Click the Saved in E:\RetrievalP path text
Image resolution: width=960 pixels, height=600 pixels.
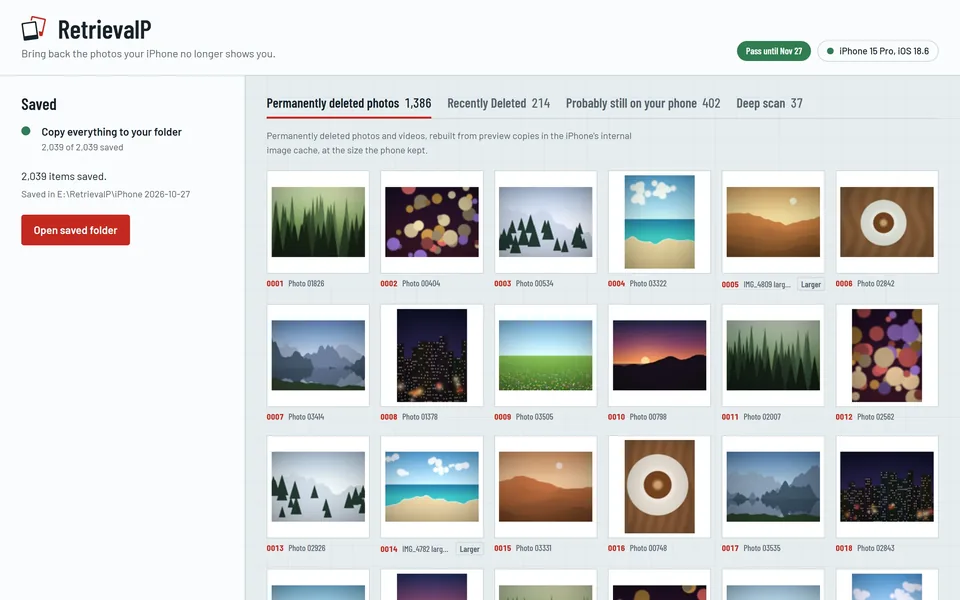[x=106, y=194]
